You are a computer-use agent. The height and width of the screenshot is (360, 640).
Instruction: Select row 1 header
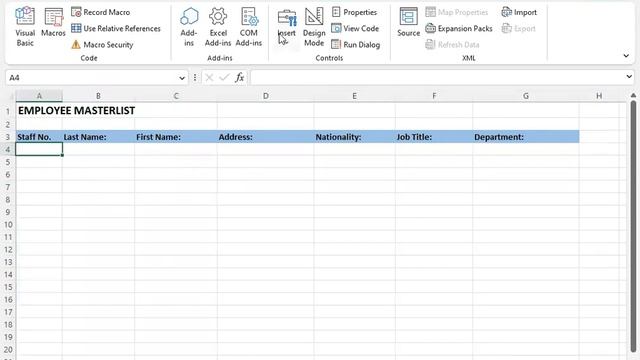click(x=8, y=111)
